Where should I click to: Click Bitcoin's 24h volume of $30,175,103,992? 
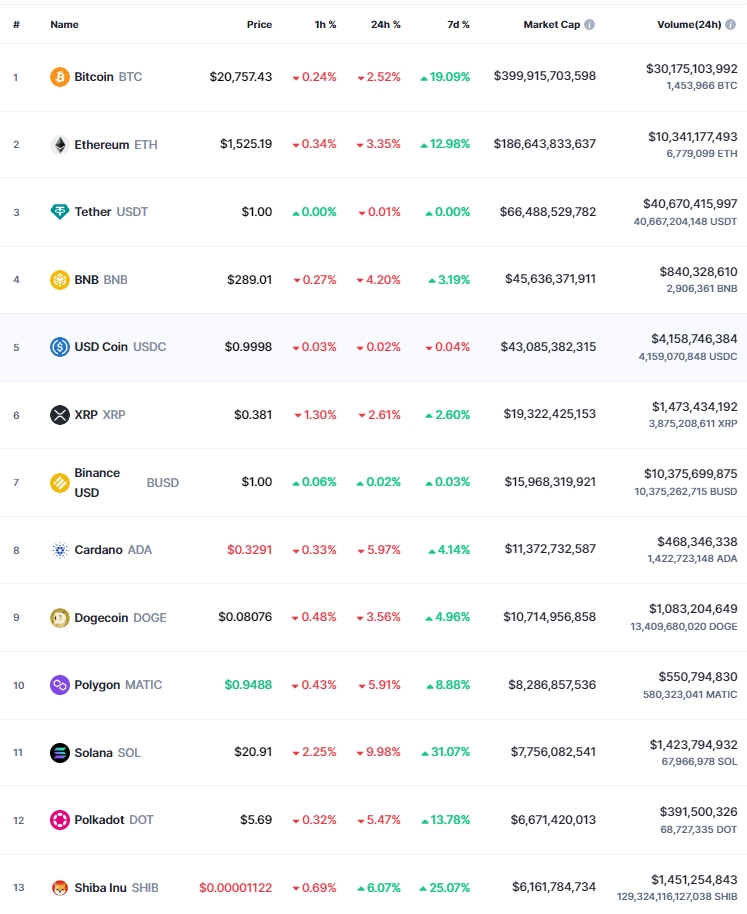[x=692, y=69]
